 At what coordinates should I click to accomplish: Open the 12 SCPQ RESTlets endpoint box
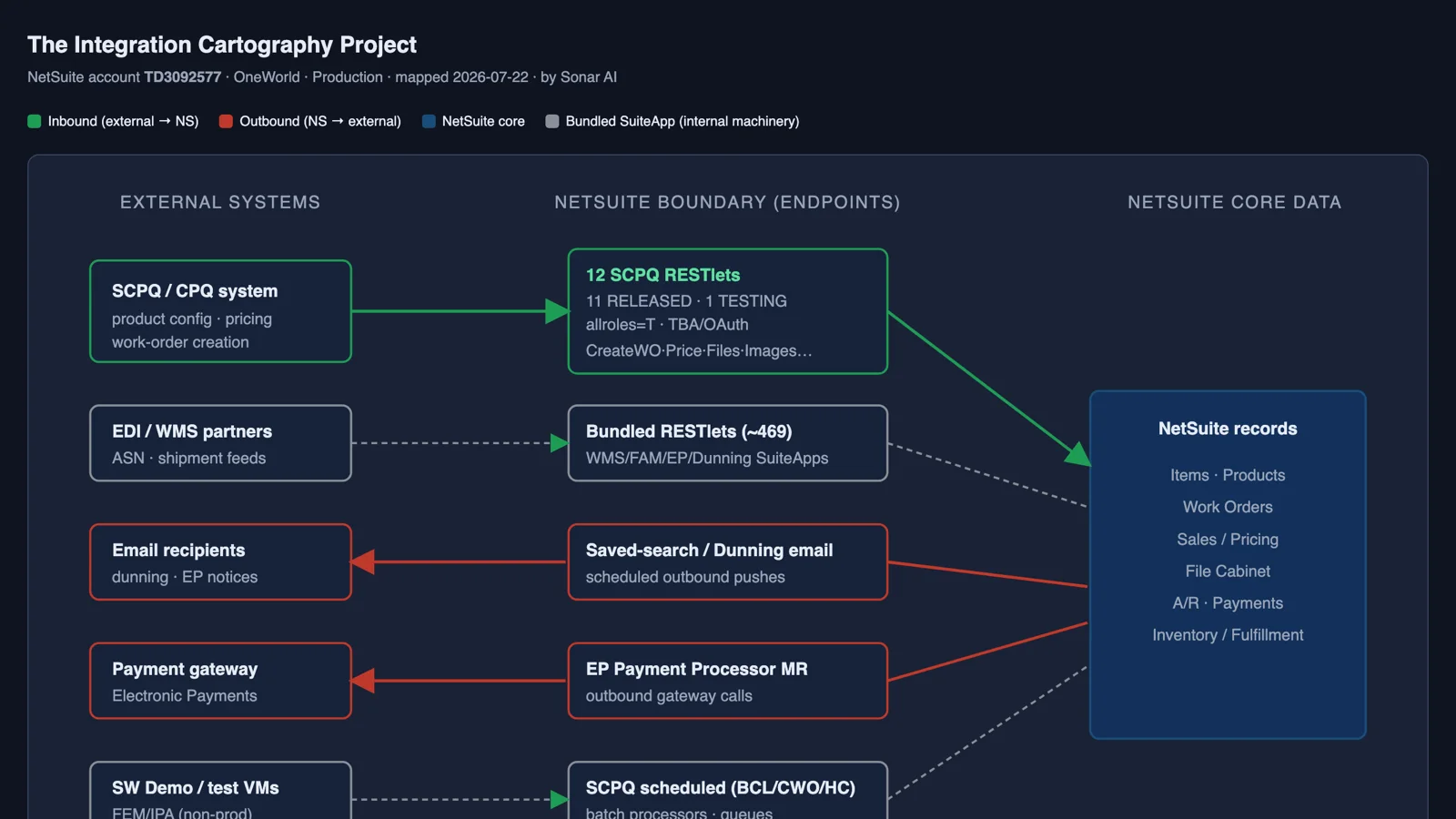point(728,311)
